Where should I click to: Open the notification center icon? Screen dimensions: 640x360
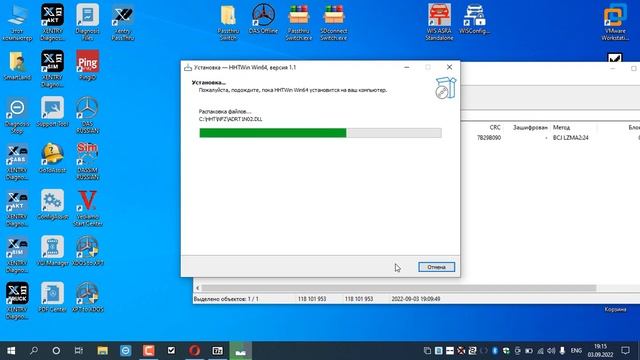[625, 351]
